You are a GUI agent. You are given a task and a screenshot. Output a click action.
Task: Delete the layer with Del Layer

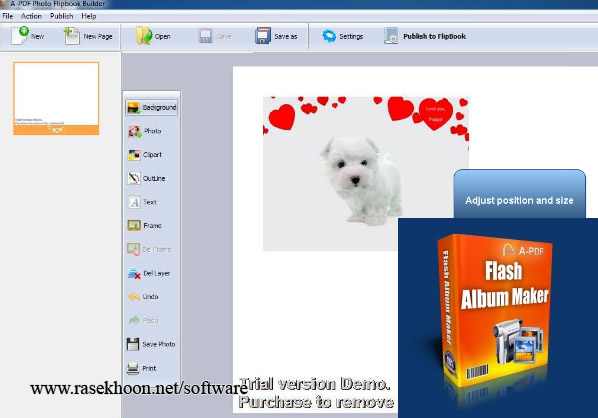click(x=148, y=273)
